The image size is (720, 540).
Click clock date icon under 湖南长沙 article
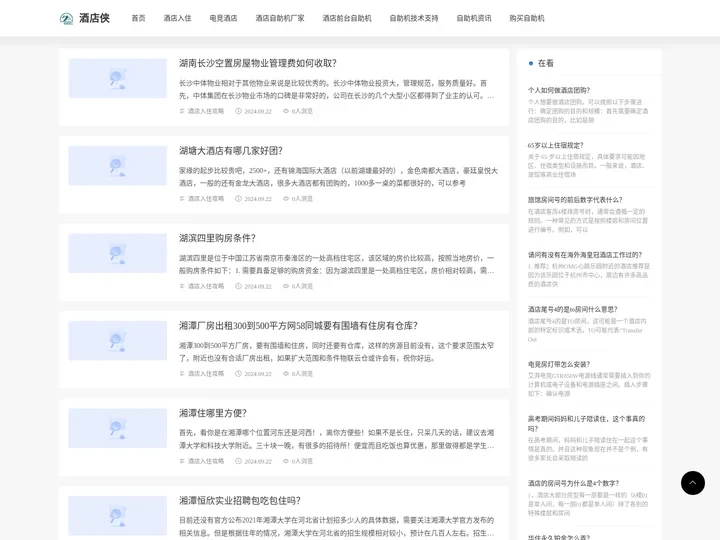pyautogui.click(x=238, y=111)
